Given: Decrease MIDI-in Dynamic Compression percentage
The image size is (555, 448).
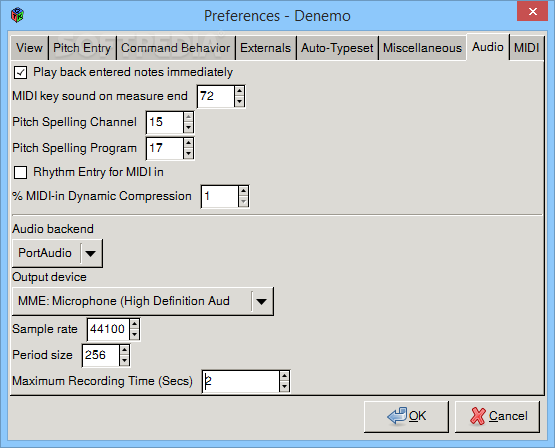Looking at the screenshot, I should tap(243, 202).
